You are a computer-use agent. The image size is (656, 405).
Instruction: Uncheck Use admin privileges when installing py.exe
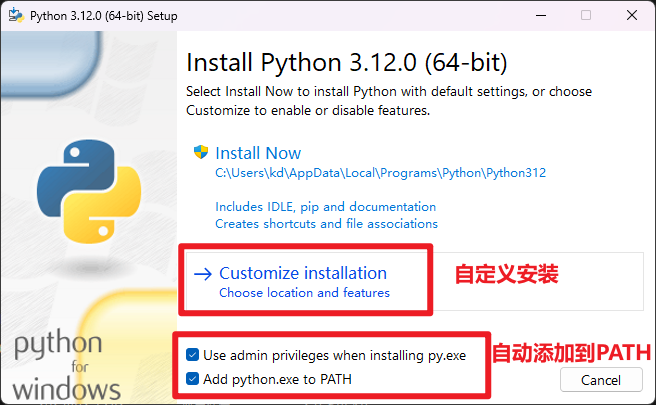click(x=192, y=355)
